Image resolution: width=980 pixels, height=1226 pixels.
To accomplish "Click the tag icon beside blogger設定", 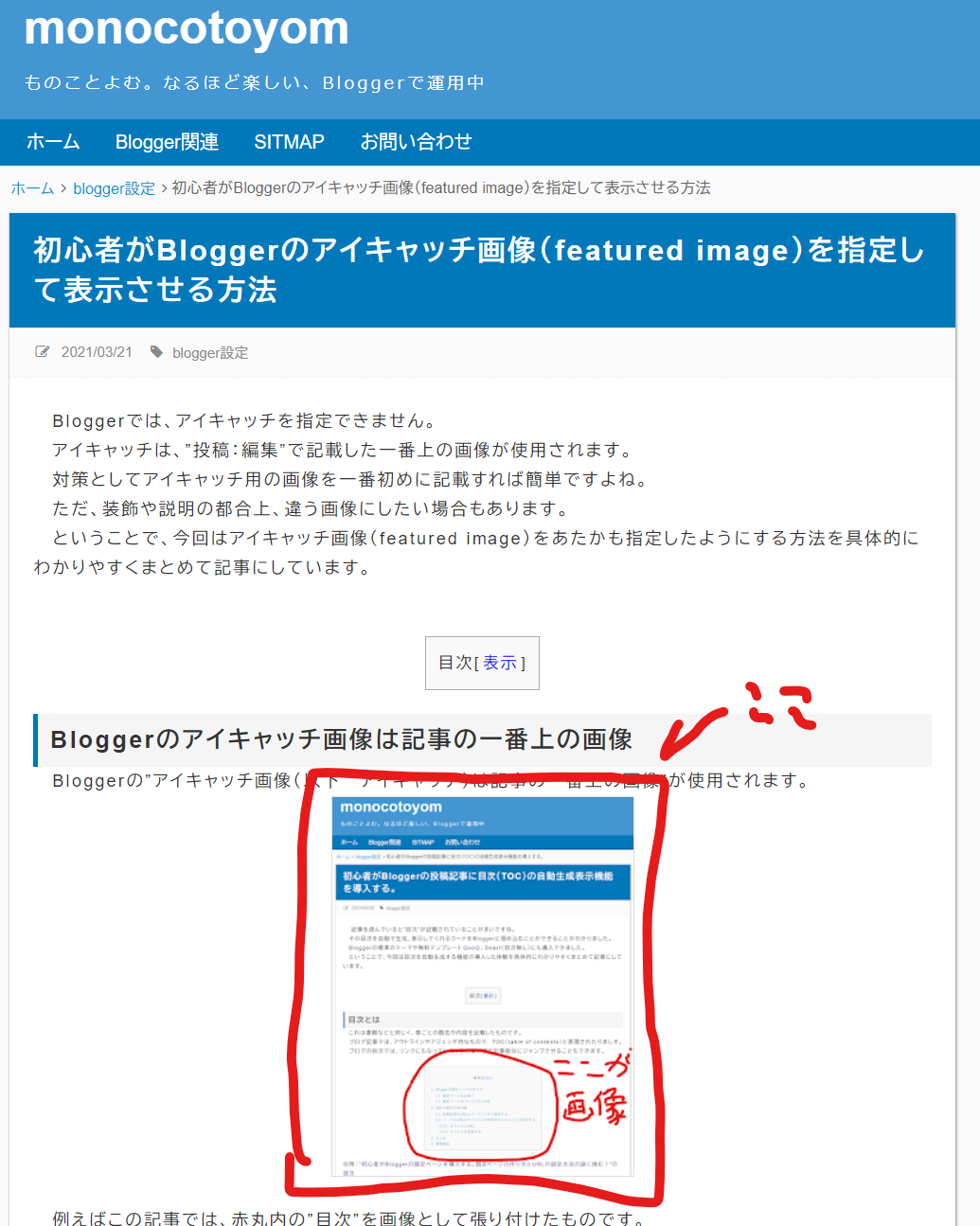I will [x=156, y=352].
